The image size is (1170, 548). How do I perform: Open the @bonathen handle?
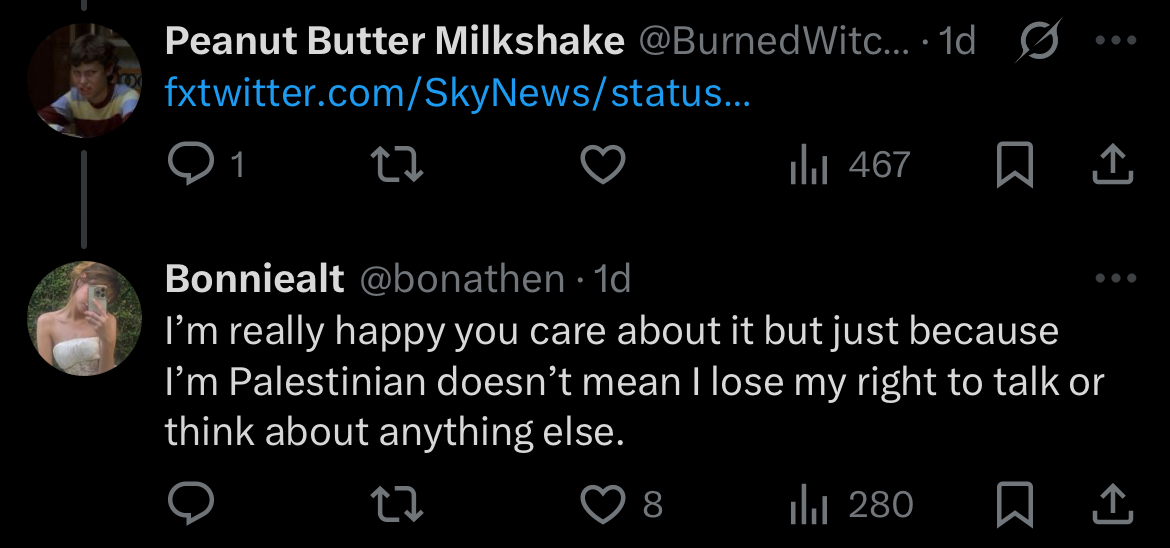click(x=462, y=279)
